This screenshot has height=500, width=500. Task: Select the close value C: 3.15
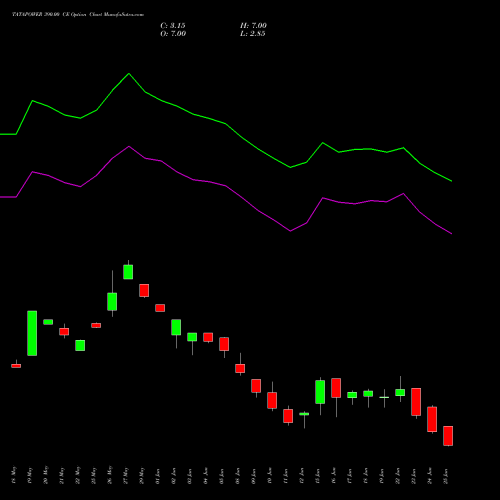point(173,26)
